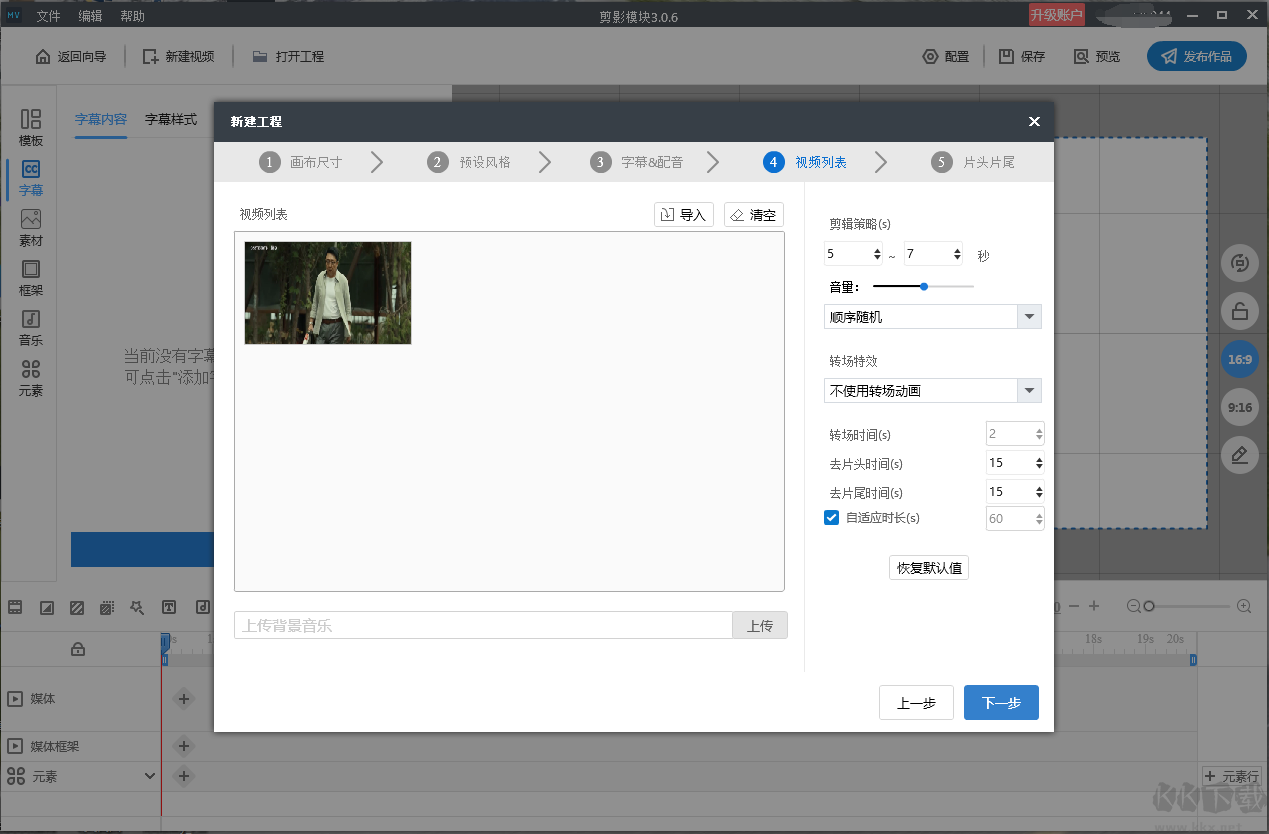
Task: Select the video thumbnail in 视频列表
Action: (328, 293)
